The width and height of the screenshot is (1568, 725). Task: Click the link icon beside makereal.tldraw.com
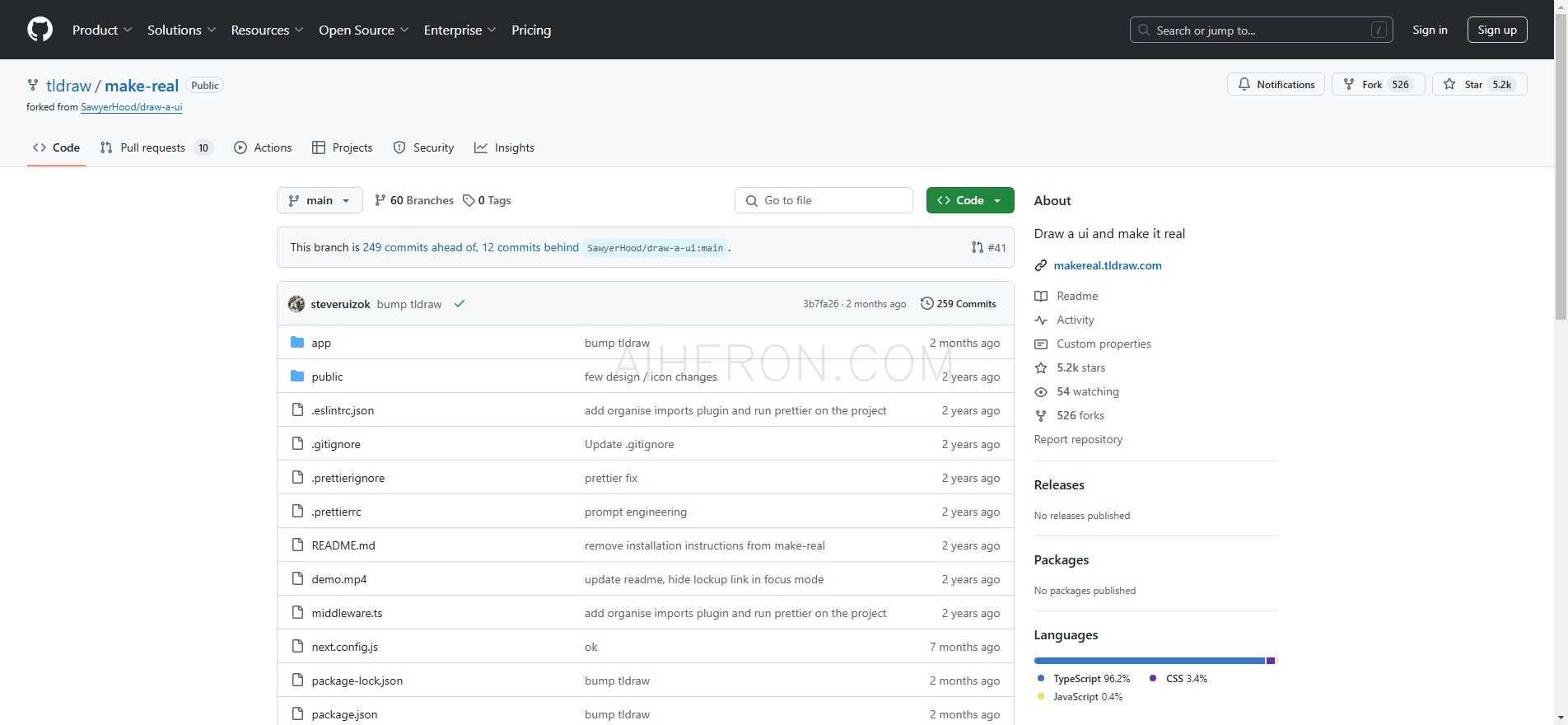point(1041,266)
